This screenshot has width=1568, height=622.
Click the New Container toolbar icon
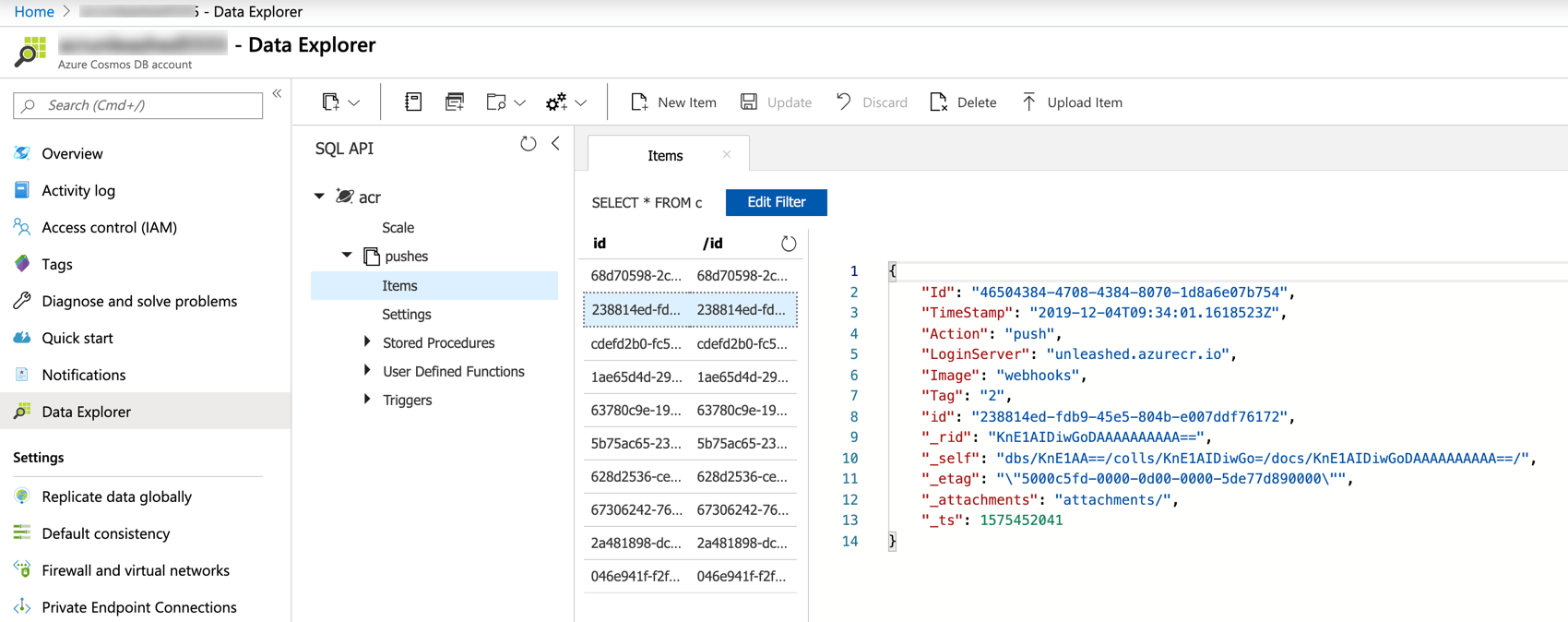tap(331, 102)
